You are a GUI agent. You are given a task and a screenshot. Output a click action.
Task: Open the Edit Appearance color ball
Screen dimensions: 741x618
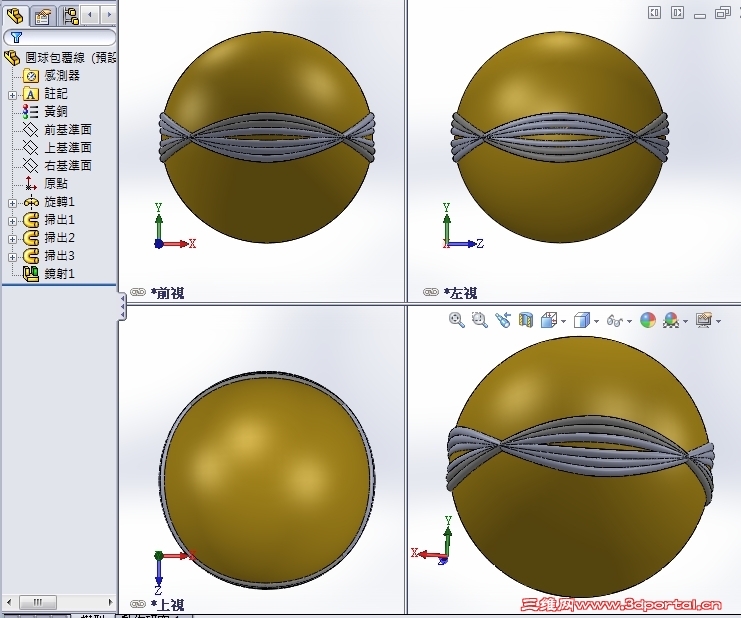pos(648,320)
